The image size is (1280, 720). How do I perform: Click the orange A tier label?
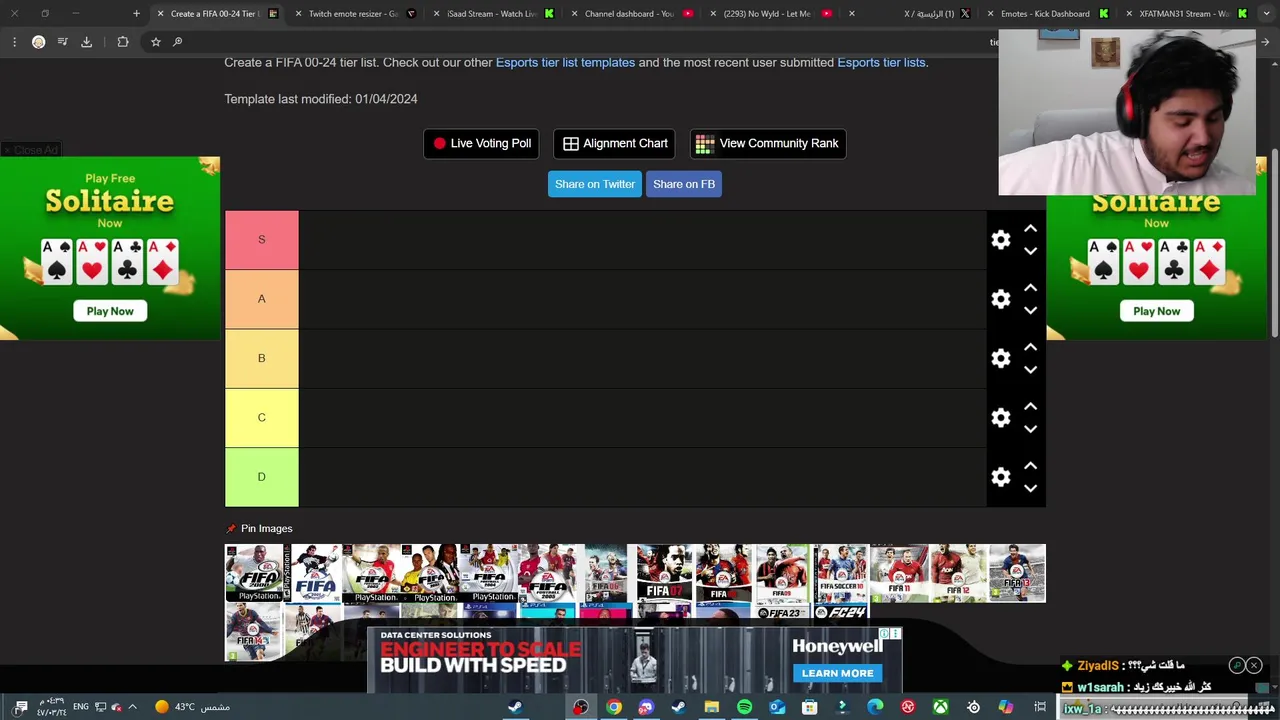pos(262,299)
